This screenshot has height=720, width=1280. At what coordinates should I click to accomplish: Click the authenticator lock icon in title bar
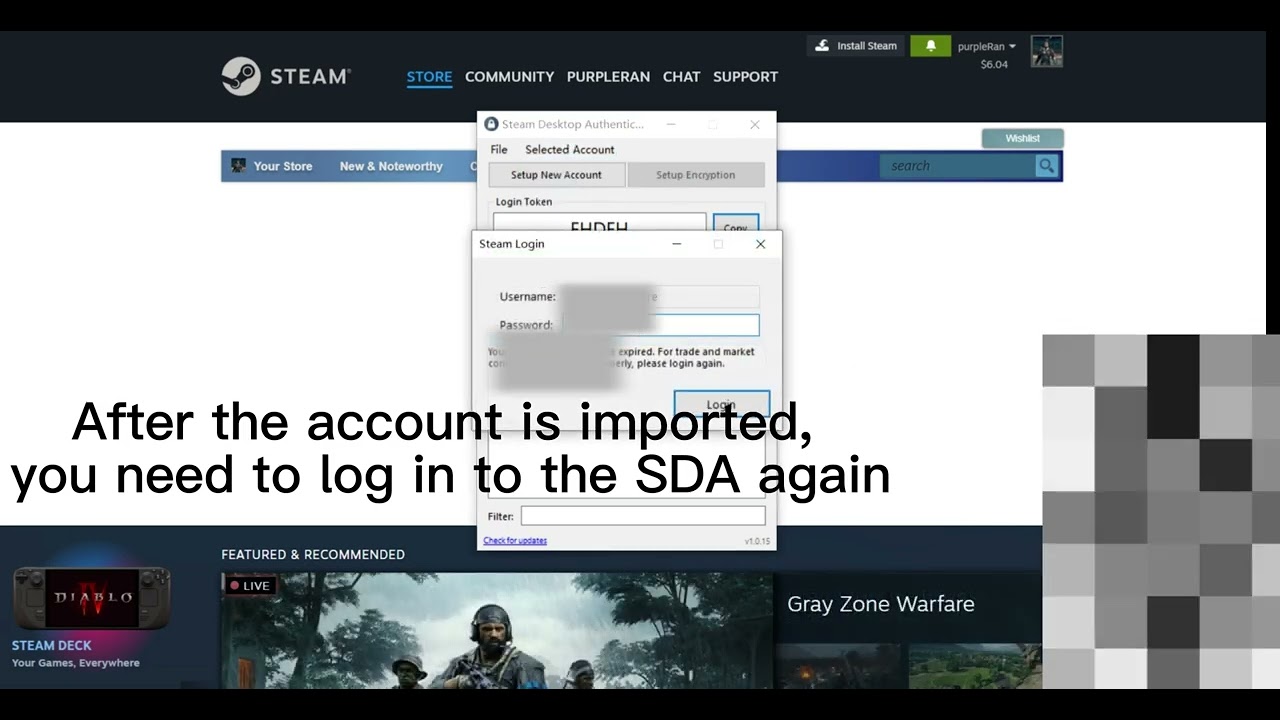[x=491, y=124]
